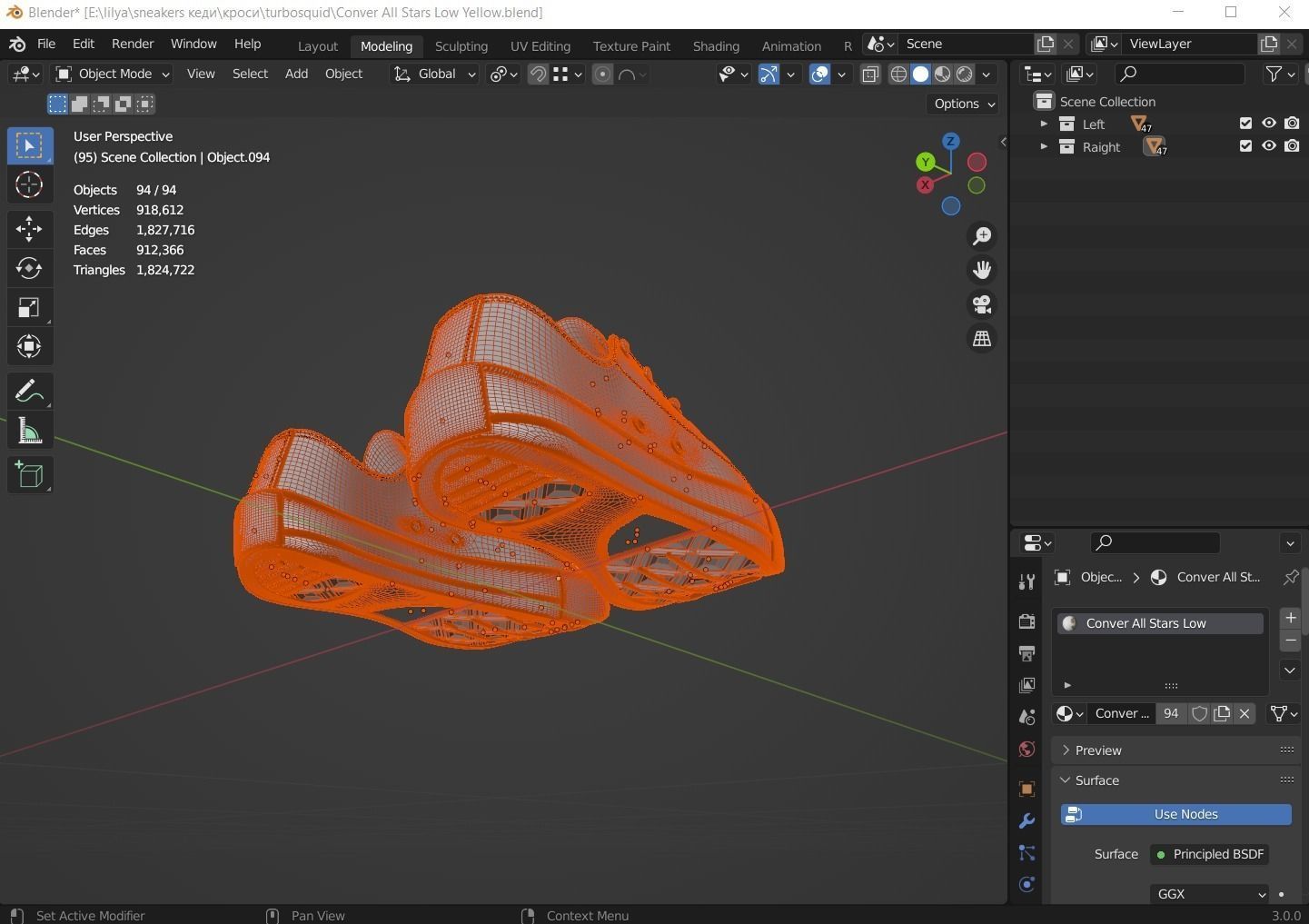Select the Measure tool
This screenshot has height=924, width=1309.
click(x=29, y=432)
